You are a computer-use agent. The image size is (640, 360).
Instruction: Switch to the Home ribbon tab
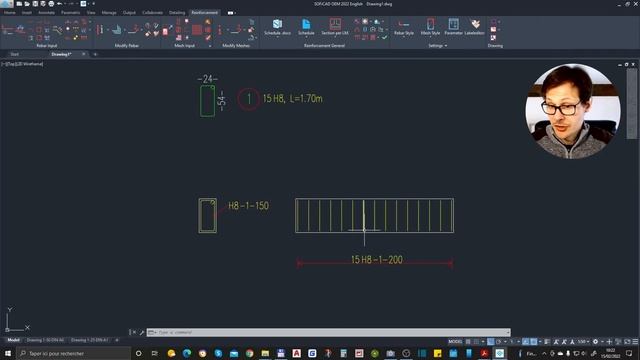pyautogui.click(x=10, y=13)
